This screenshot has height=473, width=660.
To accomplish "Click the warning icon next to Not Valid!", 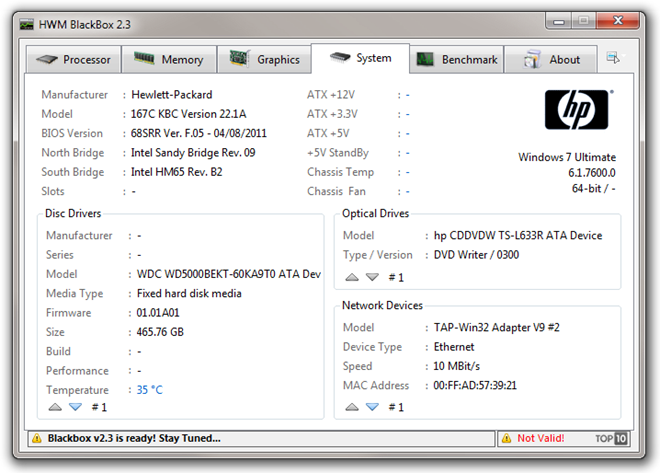I will tap(506, 438).
